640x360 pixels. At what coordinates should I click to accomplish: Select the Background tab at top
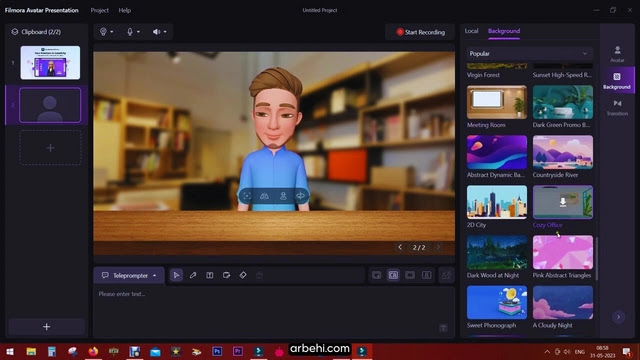504,31
